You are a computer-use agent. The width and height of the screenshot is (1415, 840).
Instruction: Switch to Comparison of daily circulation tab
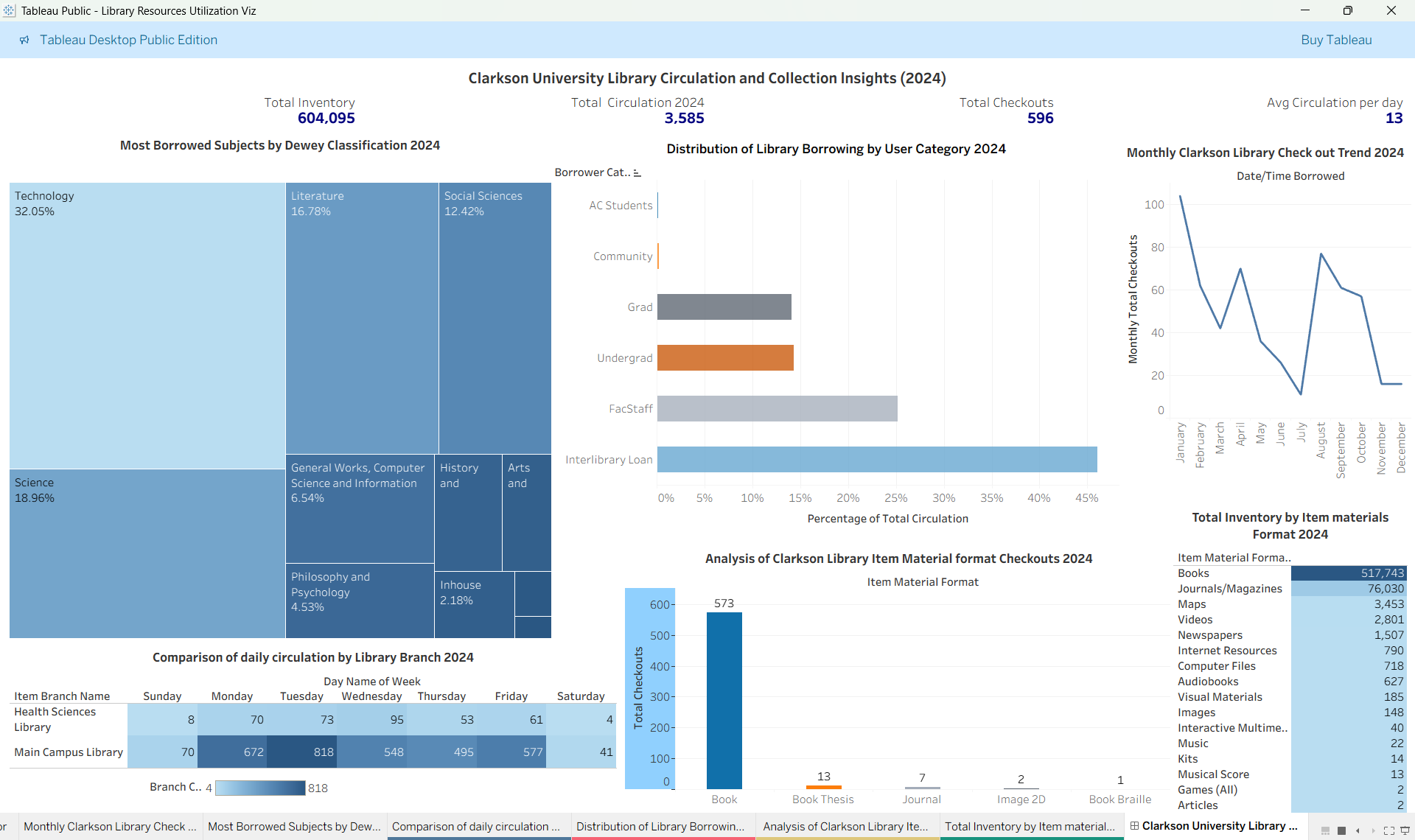coord(478,827)
